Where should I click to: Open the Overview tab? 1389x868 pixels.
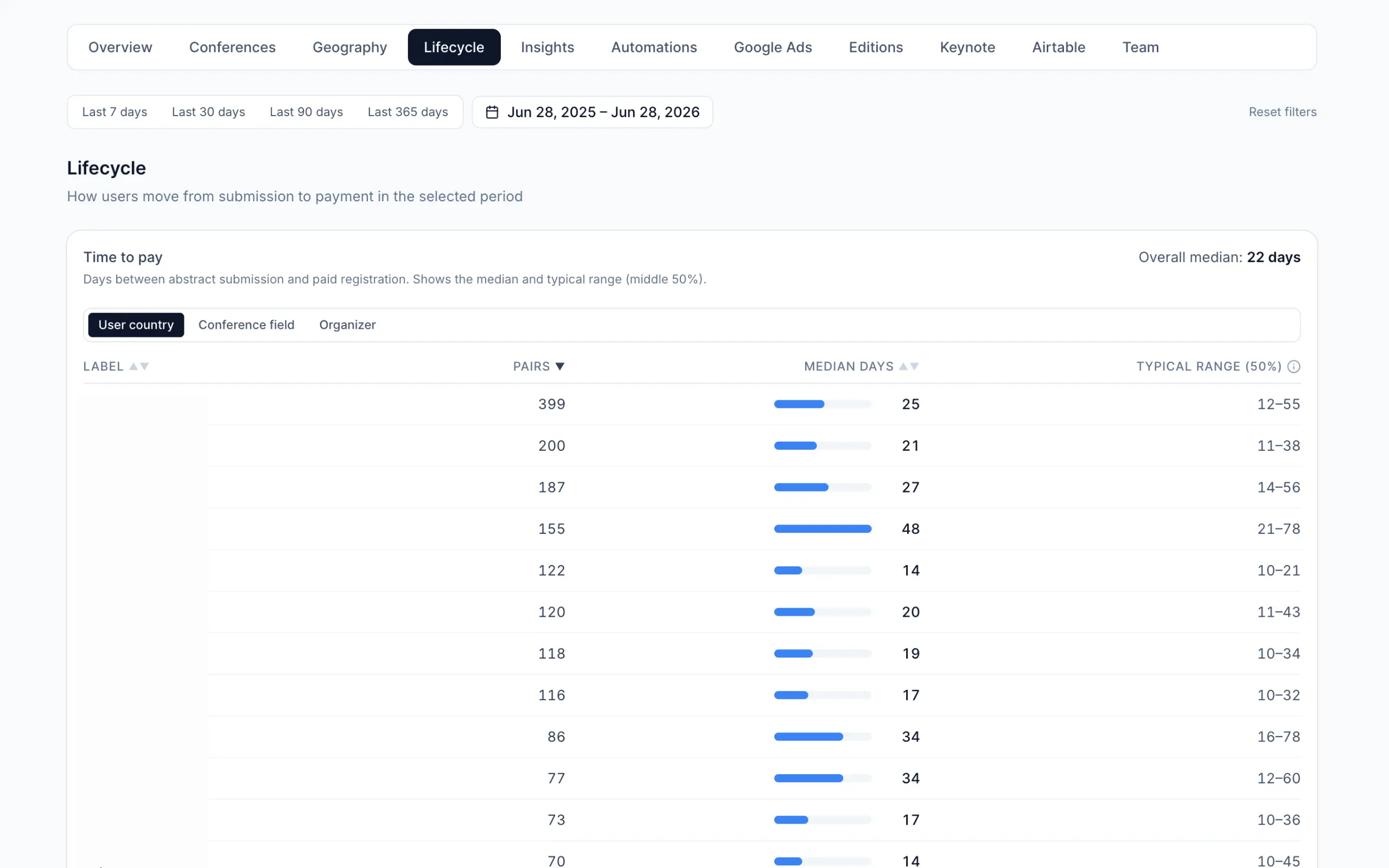point(120,47)
